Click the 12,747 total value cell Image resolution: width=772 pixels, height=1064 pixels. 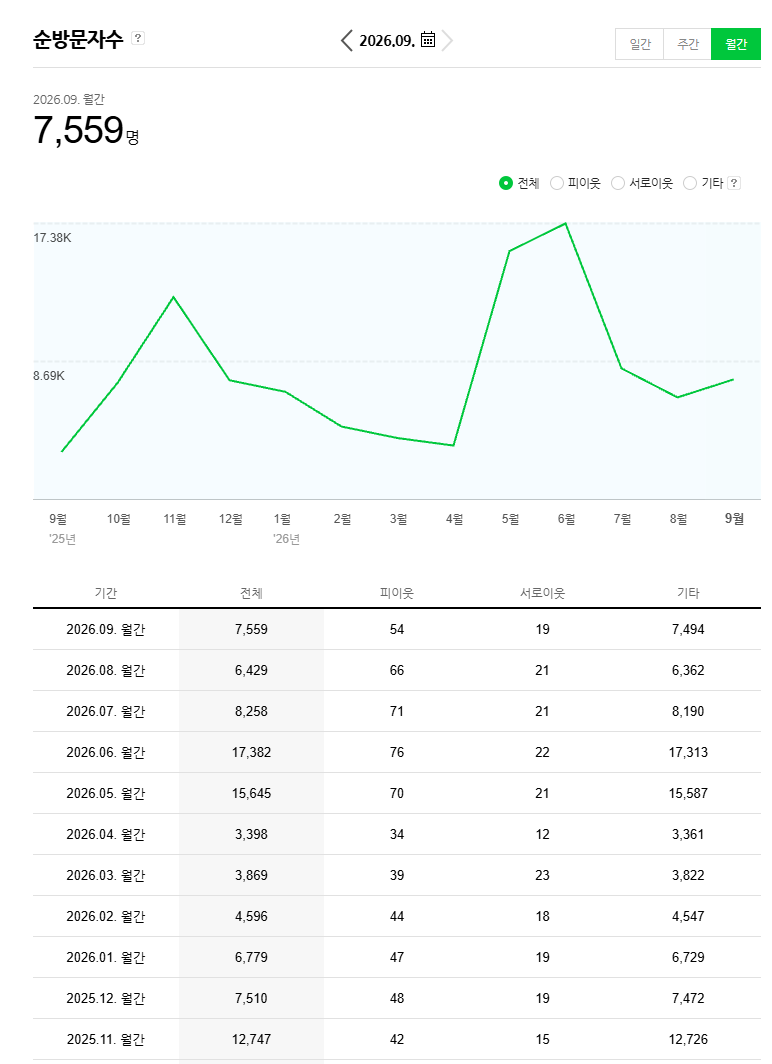[x=251, y=1040]
